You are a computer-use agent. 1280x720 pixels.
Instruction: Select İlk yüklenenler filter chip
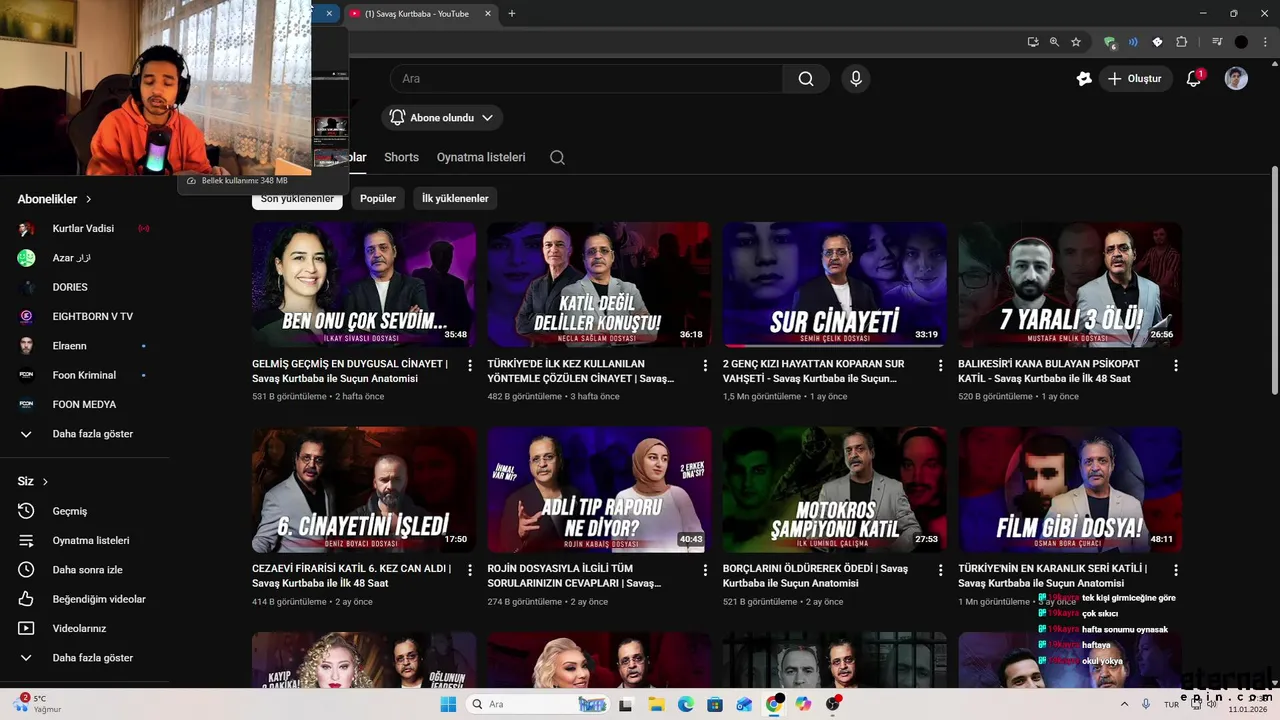(x=455, y=198)
